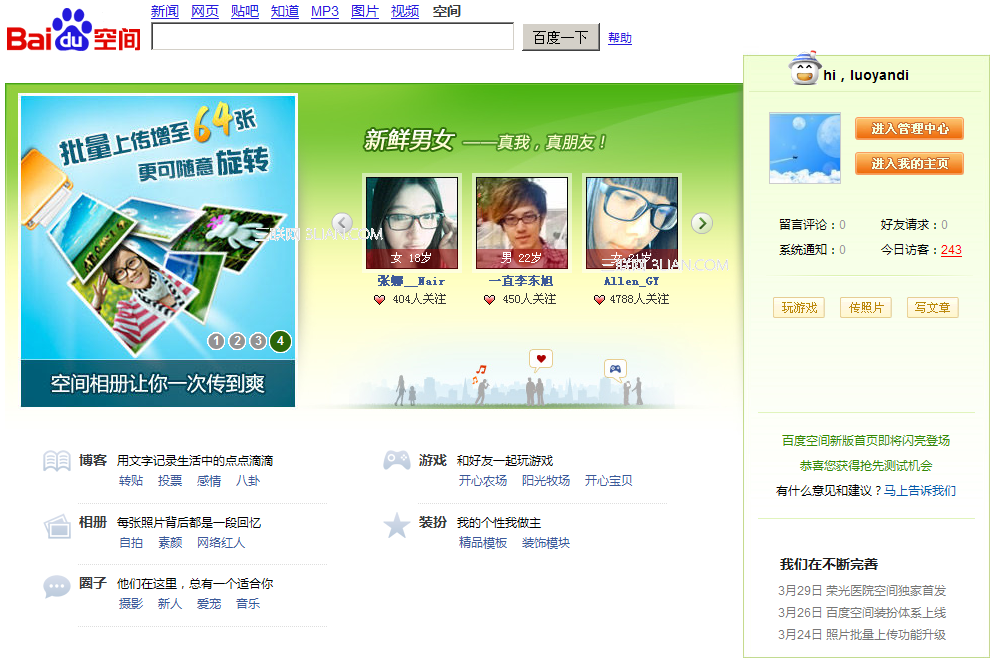The image size is (999, 666).
Task: Open the 音乐 circle category link
Action: click(x=248, y=604)
